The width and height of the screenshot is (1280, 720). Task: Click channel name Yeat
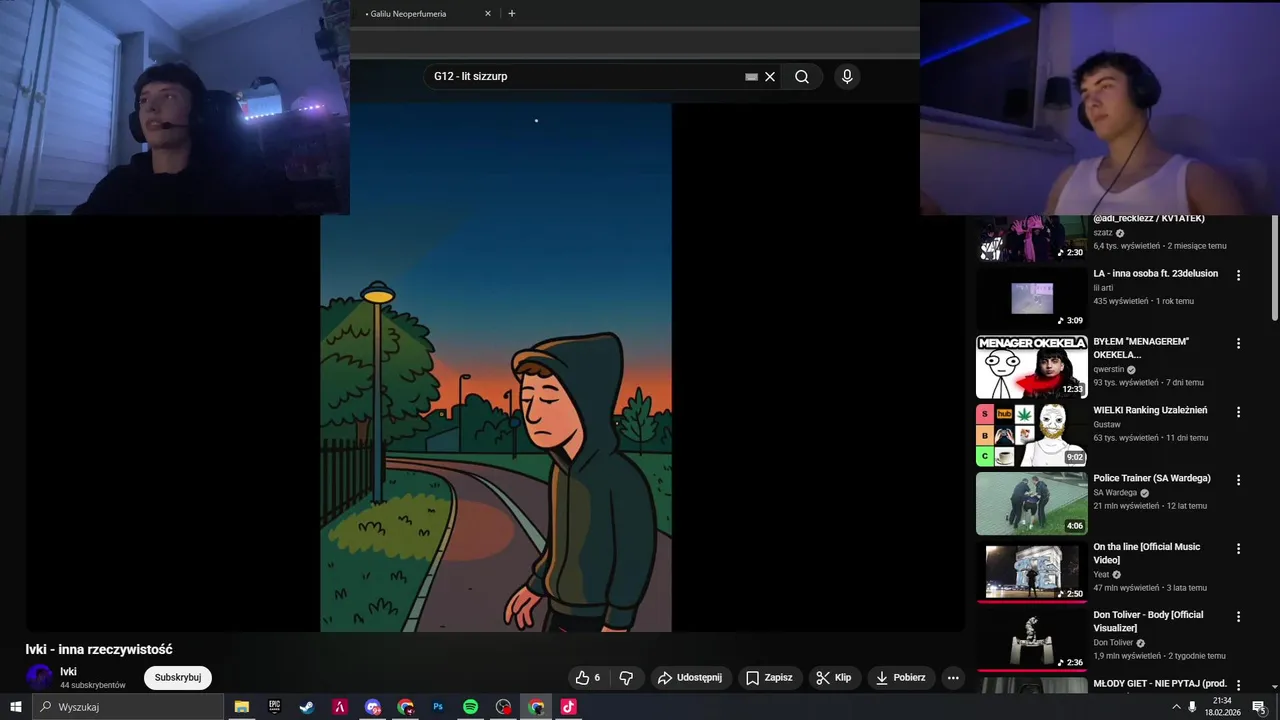[x=1101, y=575]
